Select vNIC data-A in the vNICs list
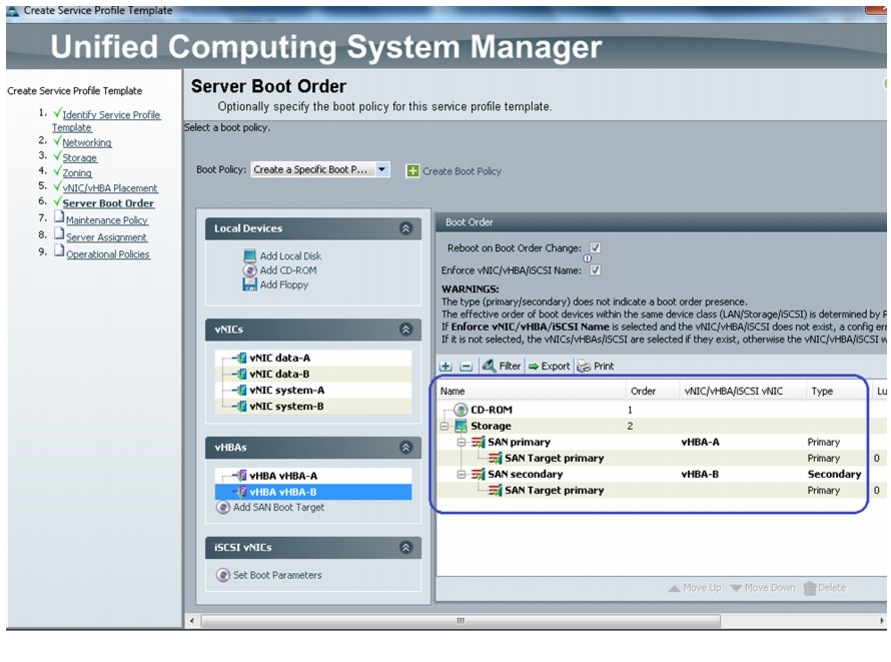Viewport: 891px width, 662px height. coord(313,358)
